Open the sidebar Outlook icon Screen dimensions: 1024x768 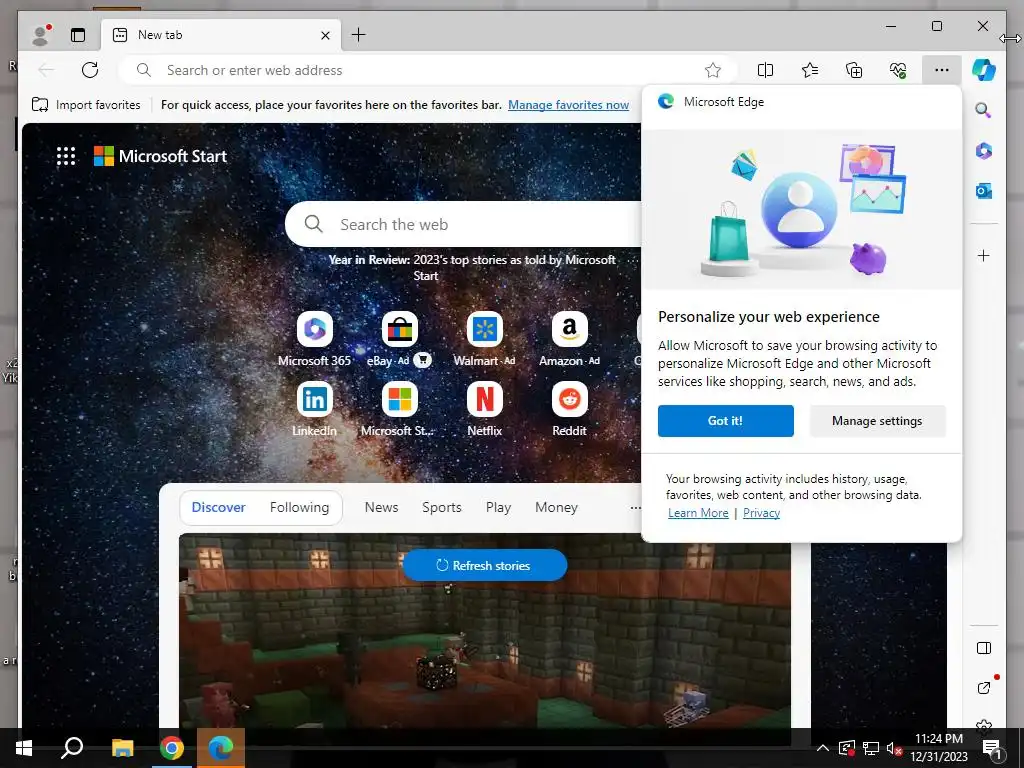(984, 191)
